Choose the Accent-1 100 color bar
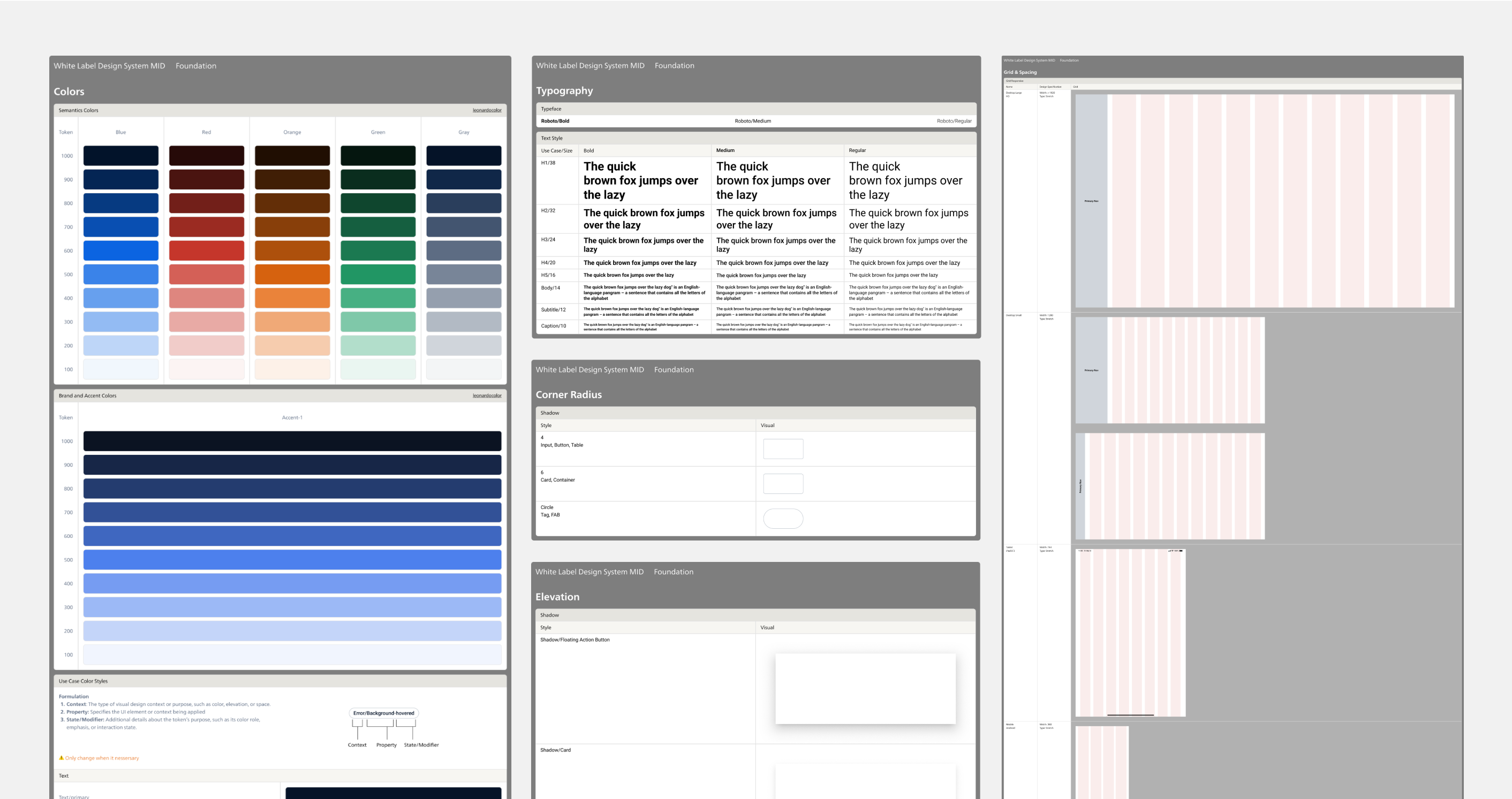Viewport: 1512px width, 799px height. [292, 655]
